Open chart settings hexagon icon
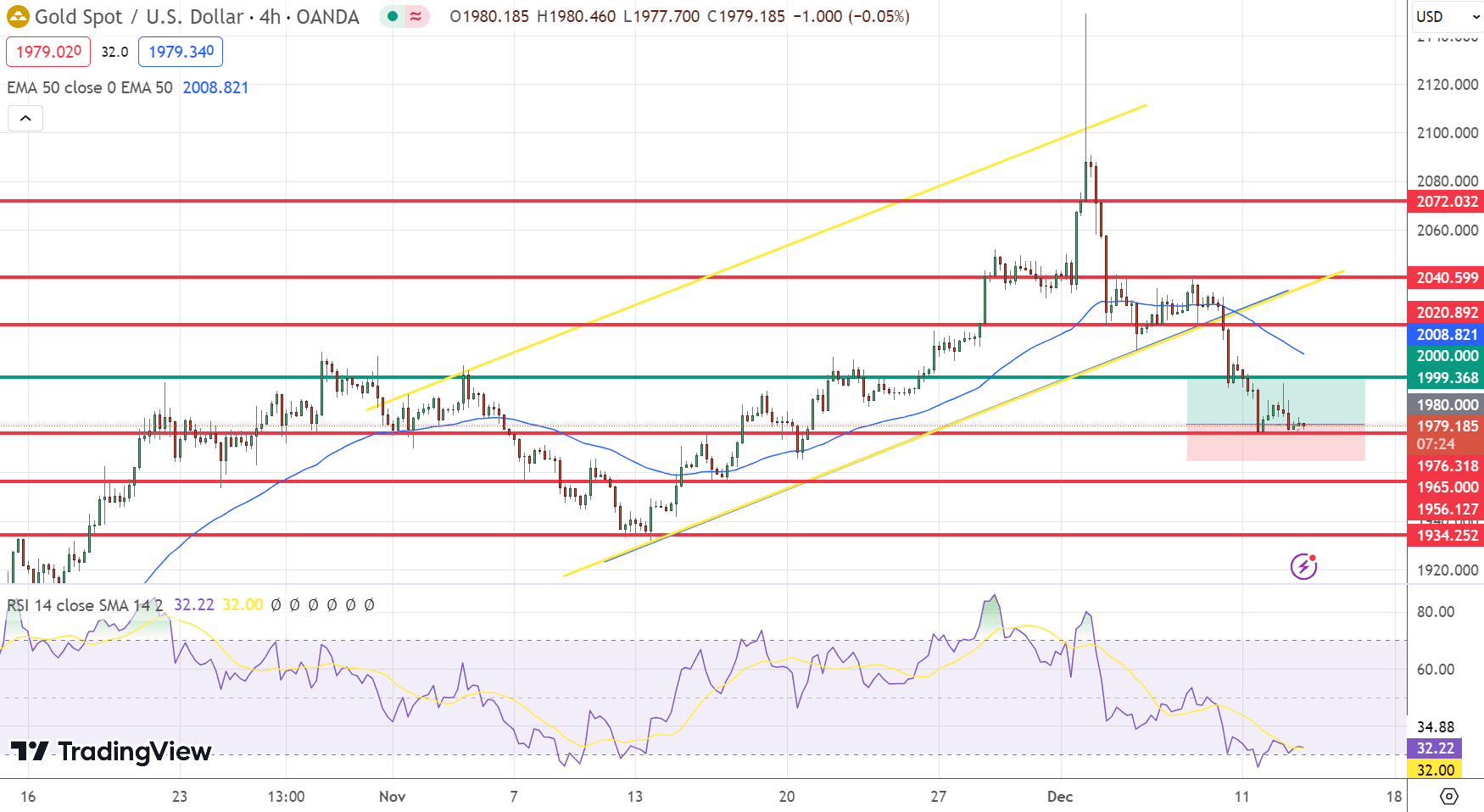Screen dimensions: 1484x812 (x=1449, y=796)
